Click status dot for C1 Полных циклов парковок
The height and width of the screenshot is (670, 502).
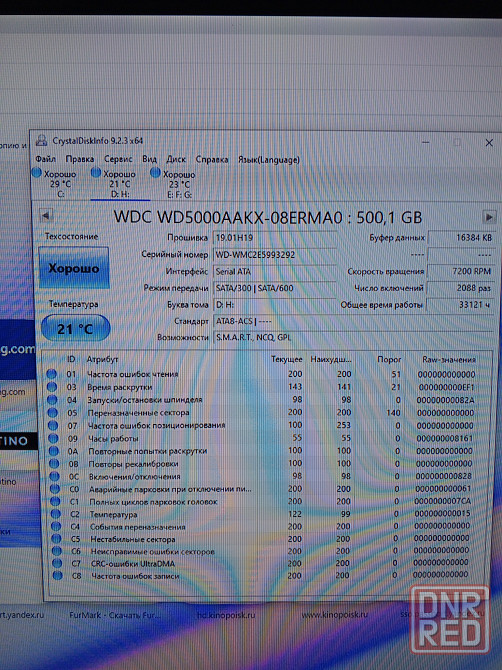tap(56, 501)
